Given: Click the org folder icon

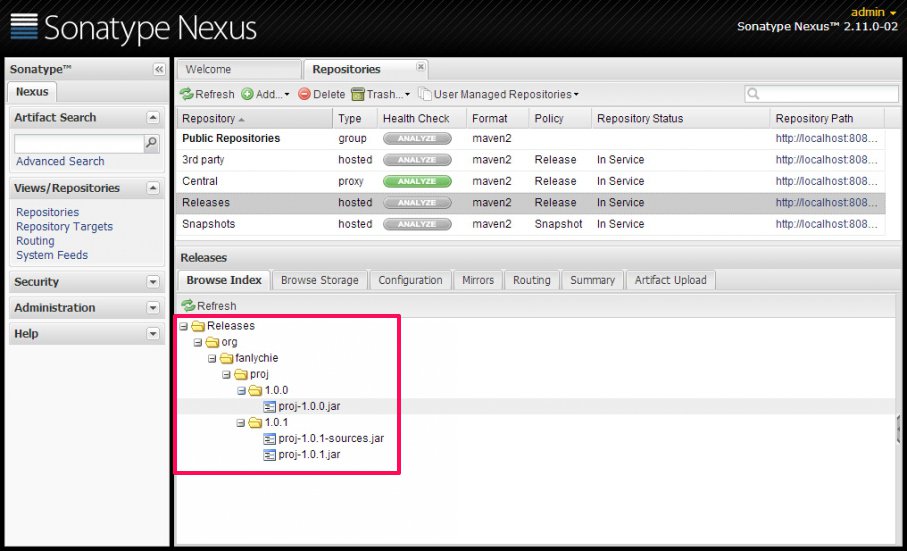Looking at the screenshot, I should (212, 342).
